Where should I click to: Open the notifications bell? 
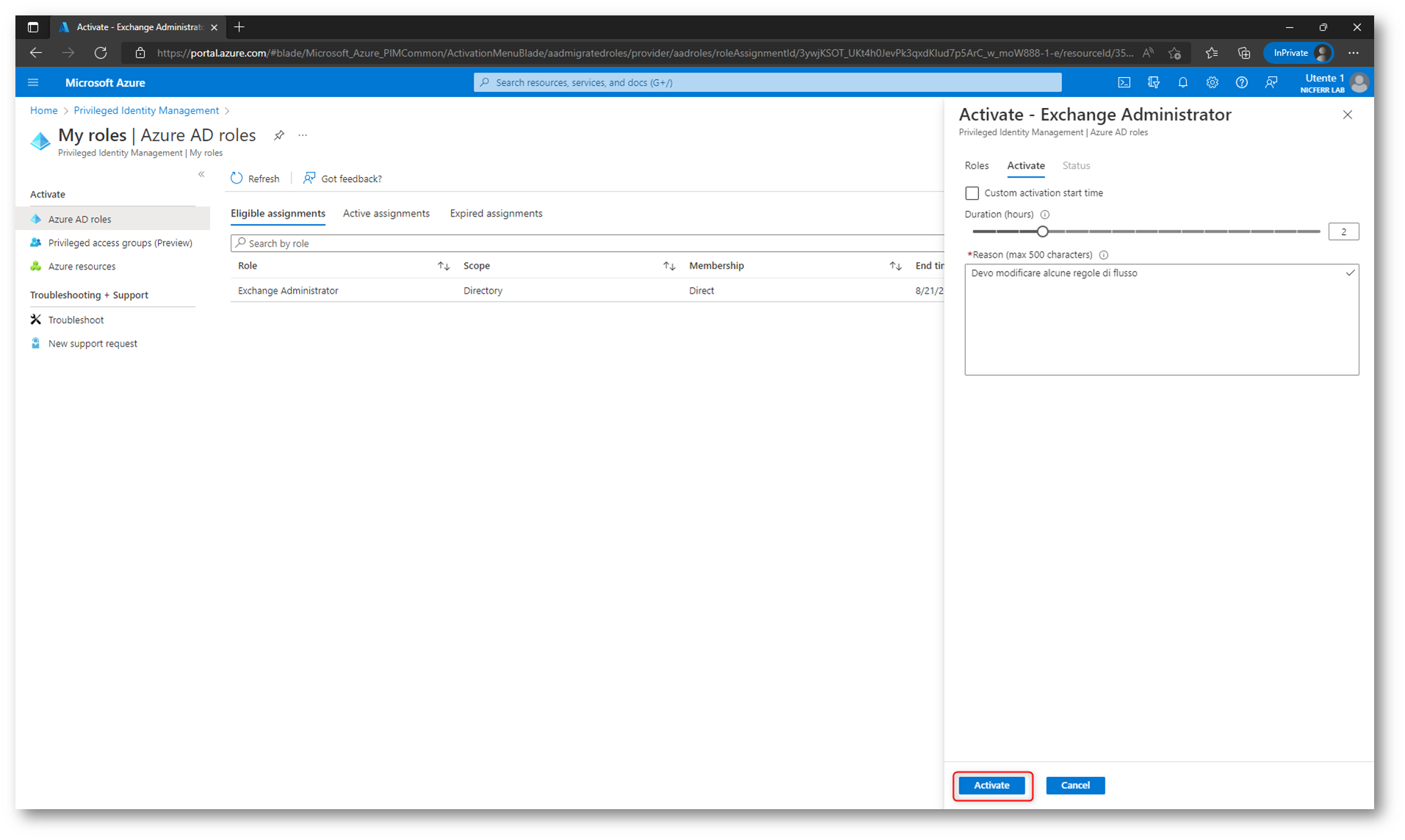[1182, 82]
